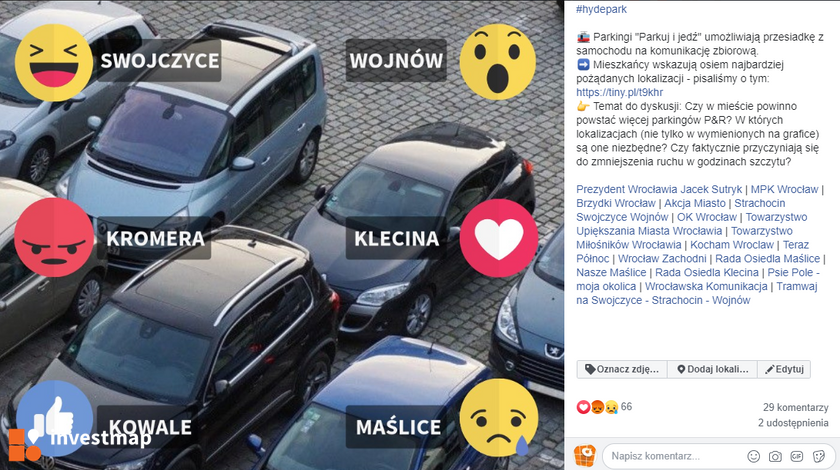Click the sad crying emoji beside MAŚLICE
The image size is (840, 470).
(499, 418)
